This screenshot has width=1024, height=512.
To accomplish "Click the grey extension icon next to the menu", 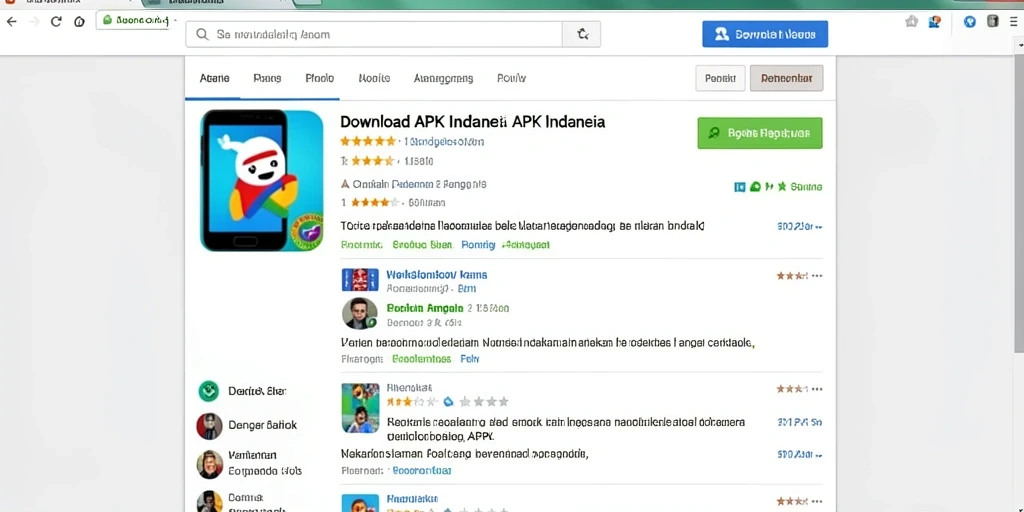I will tap(993, 21).
